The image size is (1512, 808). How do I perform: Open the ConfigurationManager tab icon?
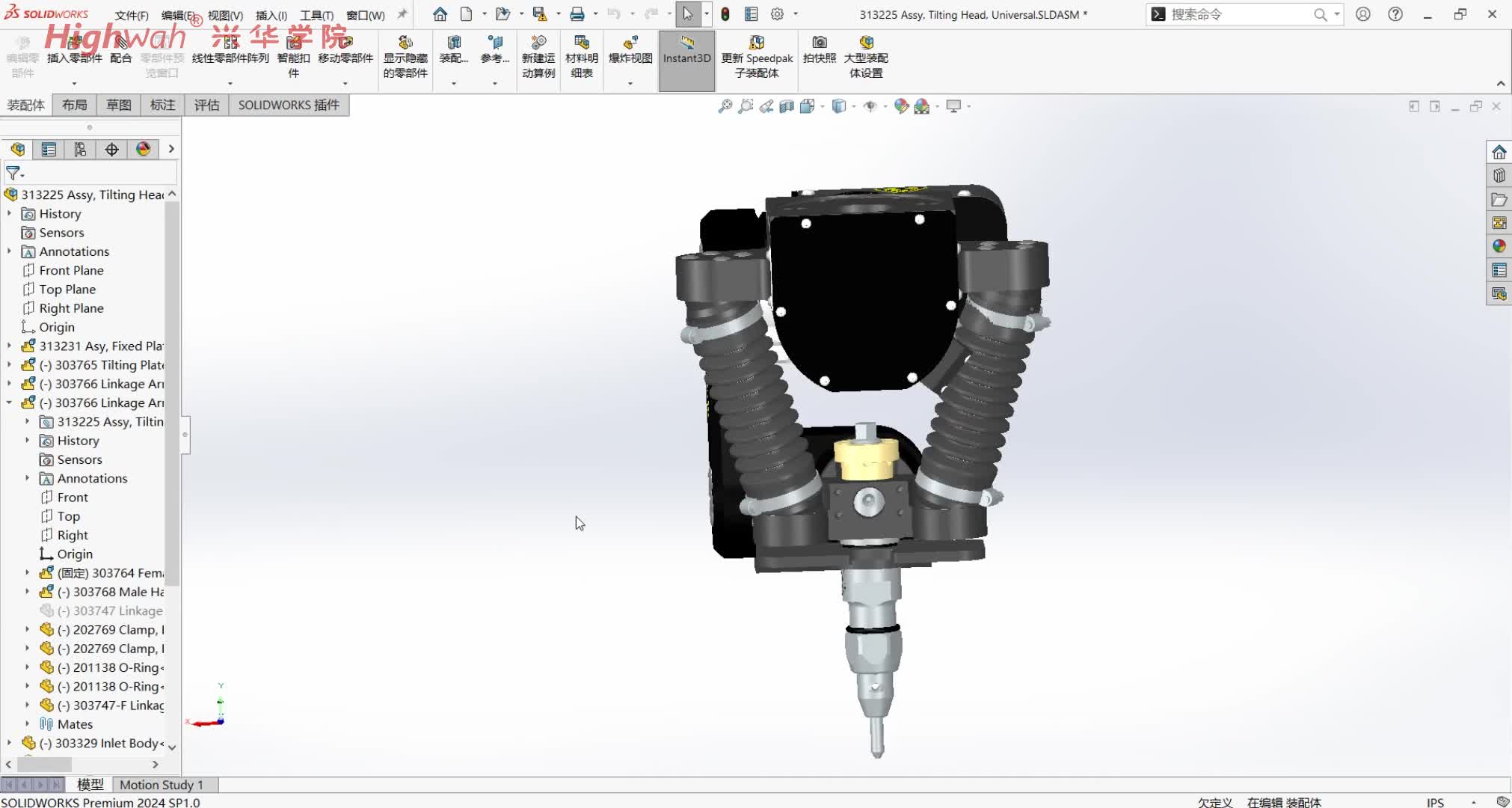[x=80, y=150]
